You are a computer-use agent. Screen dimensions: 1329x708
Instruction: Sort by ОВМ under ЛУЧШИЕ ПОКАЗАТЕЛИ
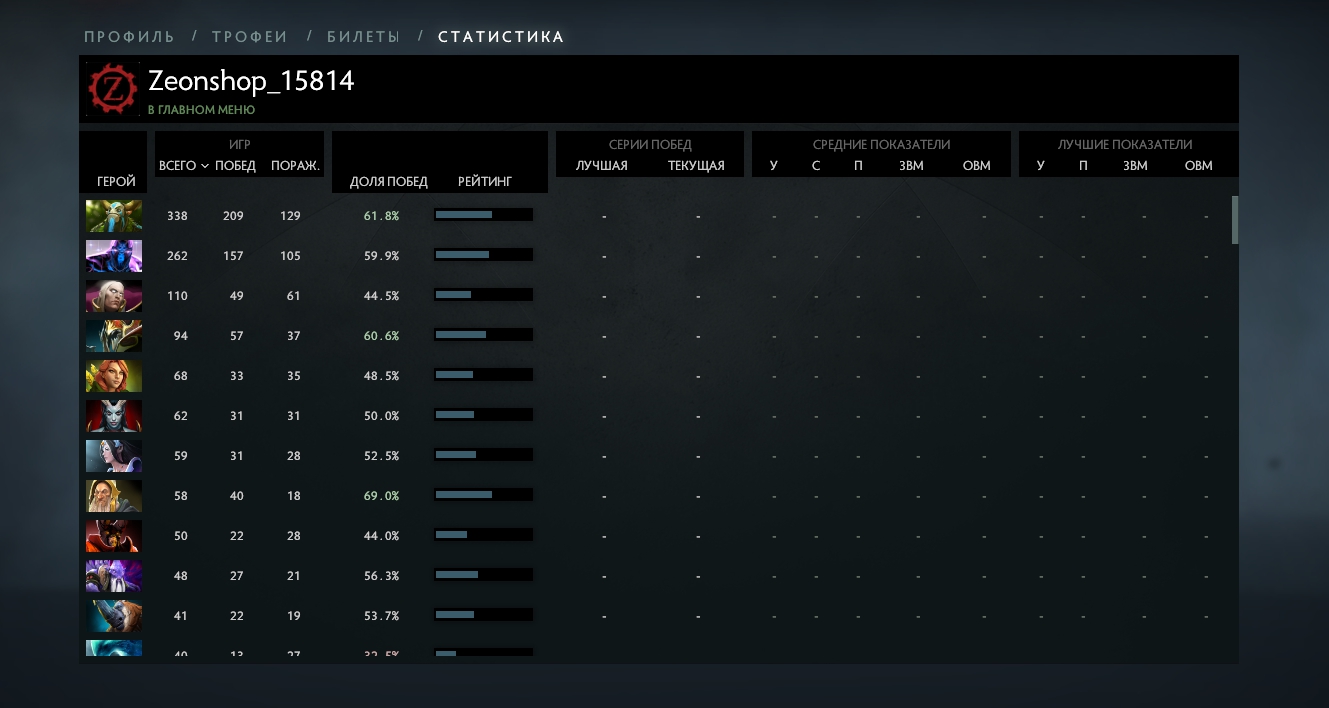[x=1198, y=166]
